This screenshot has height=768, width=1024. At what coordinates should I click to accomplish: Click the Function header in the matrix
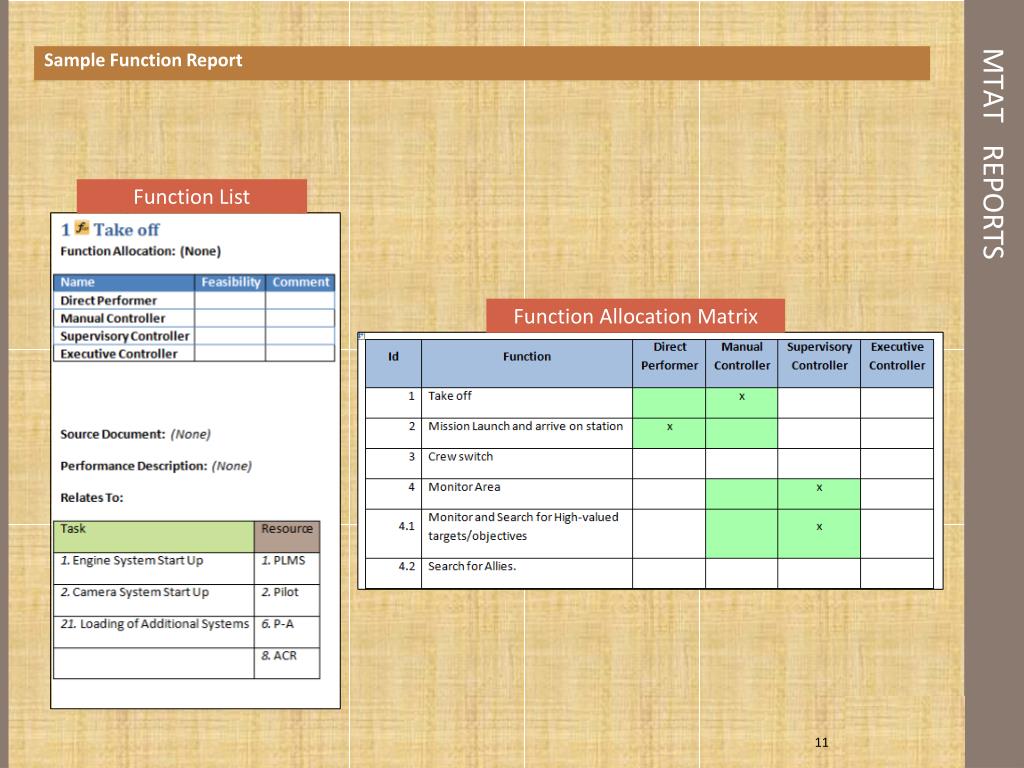tap(527, 364)
